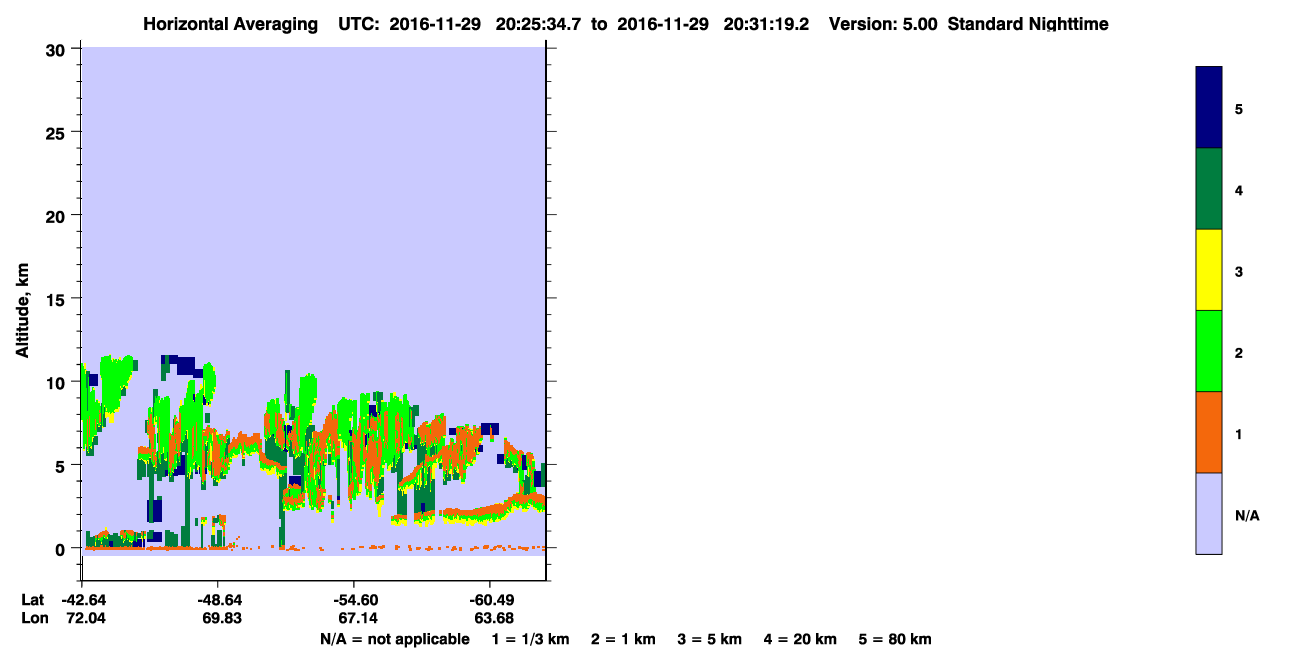Click the altitude tick label '30'
The image size is (1300, 667).
[x=58, y=49]
